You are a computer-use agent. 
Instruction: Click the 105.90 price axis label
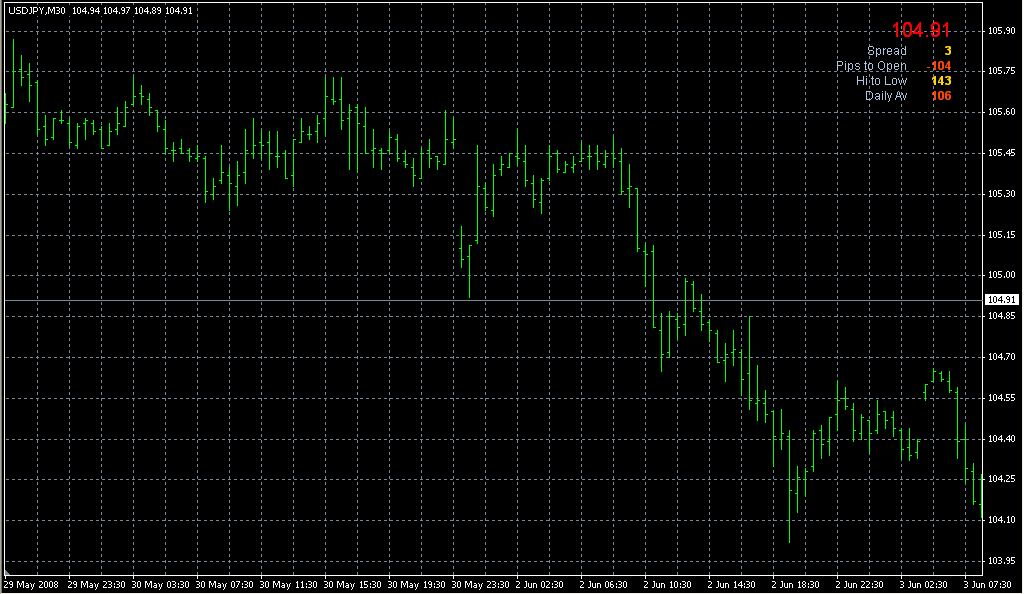(1001, 31)
